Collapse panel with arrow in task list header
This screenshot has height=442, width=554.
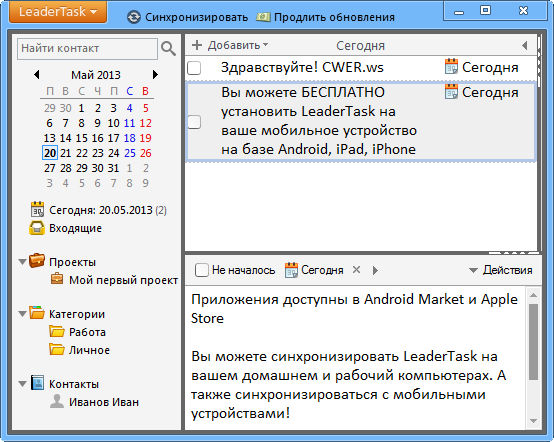click(525, 45)
